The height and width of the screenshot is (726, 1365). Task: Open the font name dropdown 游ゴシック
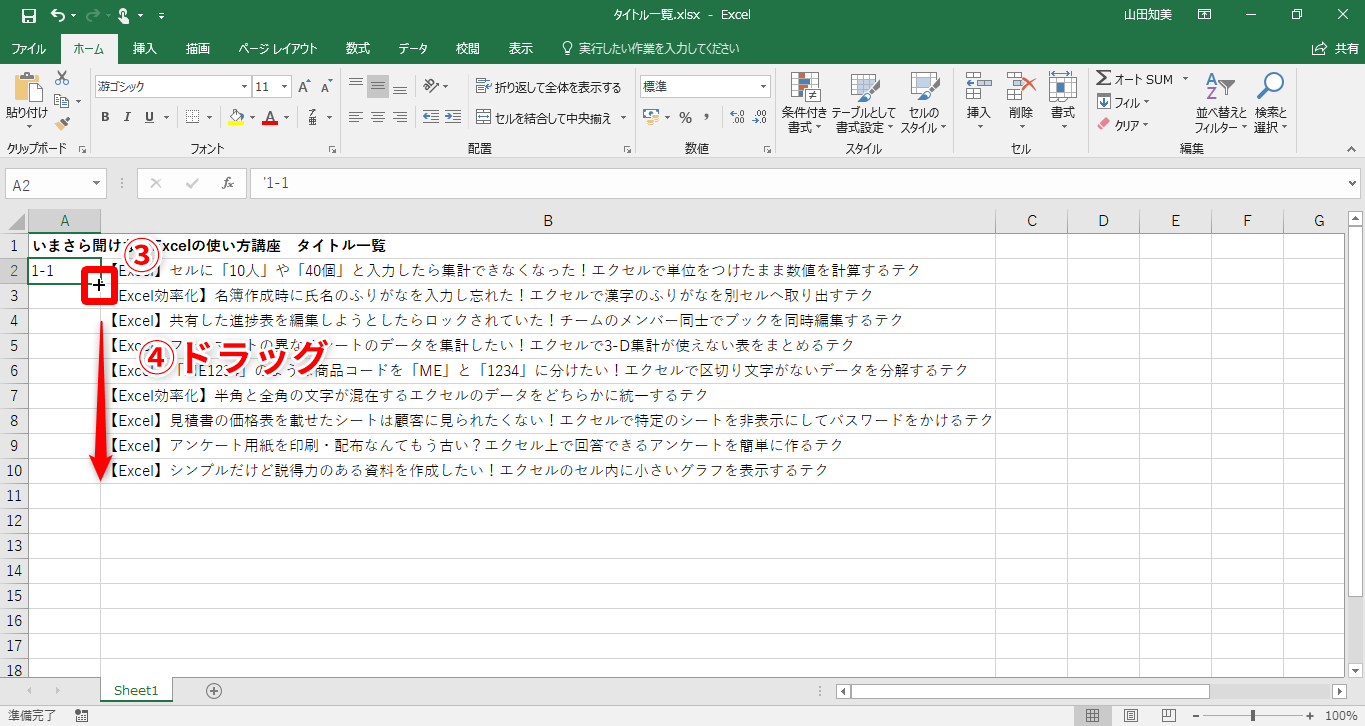coord(243,87)
